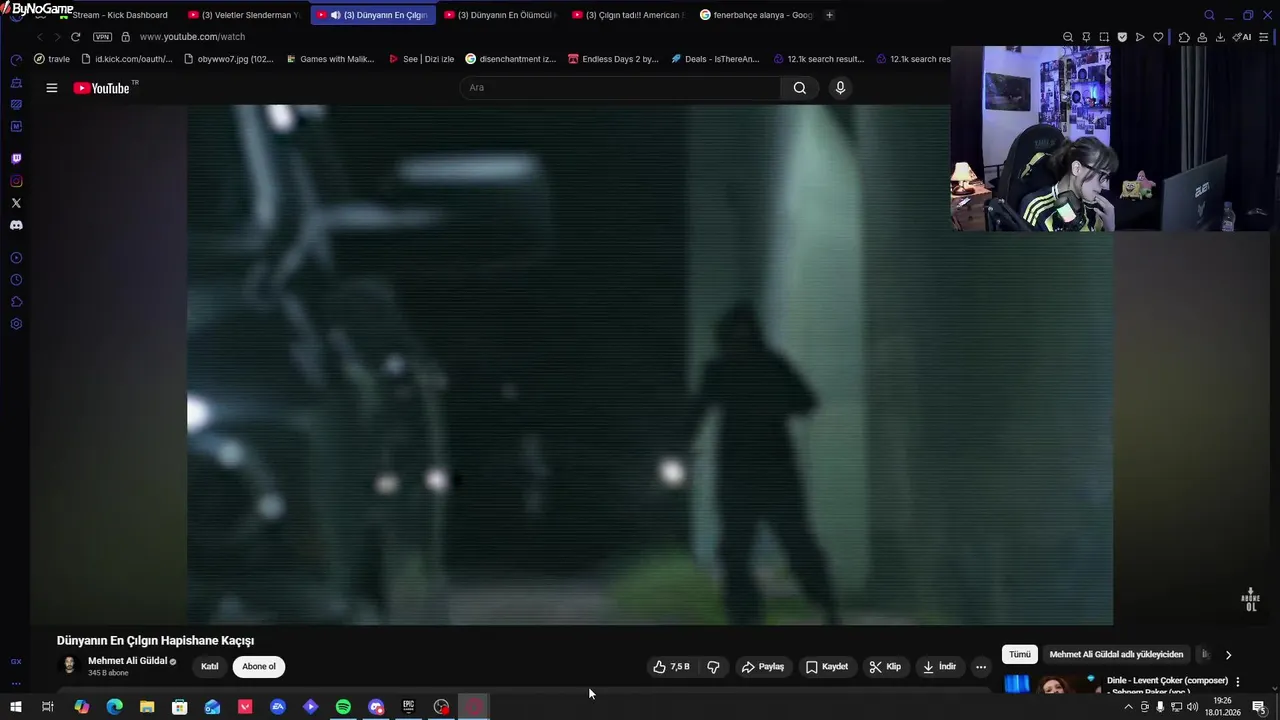Screen dimensions: 1280x720
Task: Open Instagram in the Opera sidebar
Action: (x=16, y=181)
